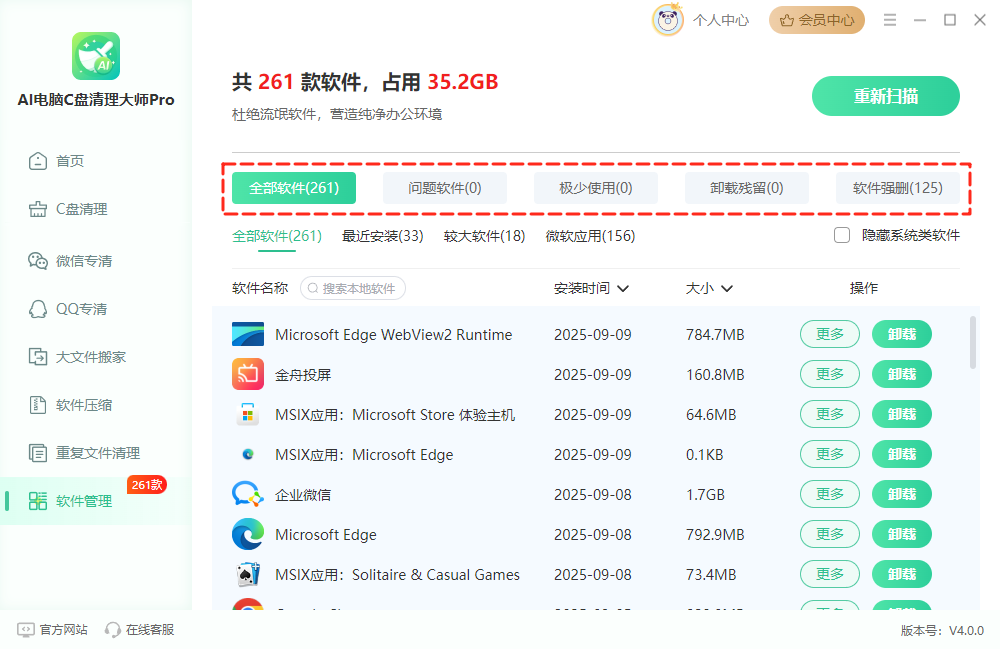Switch to 极少使用(0) tab
Viewport: 1000px width, 649px height.
tap(596, 188)
